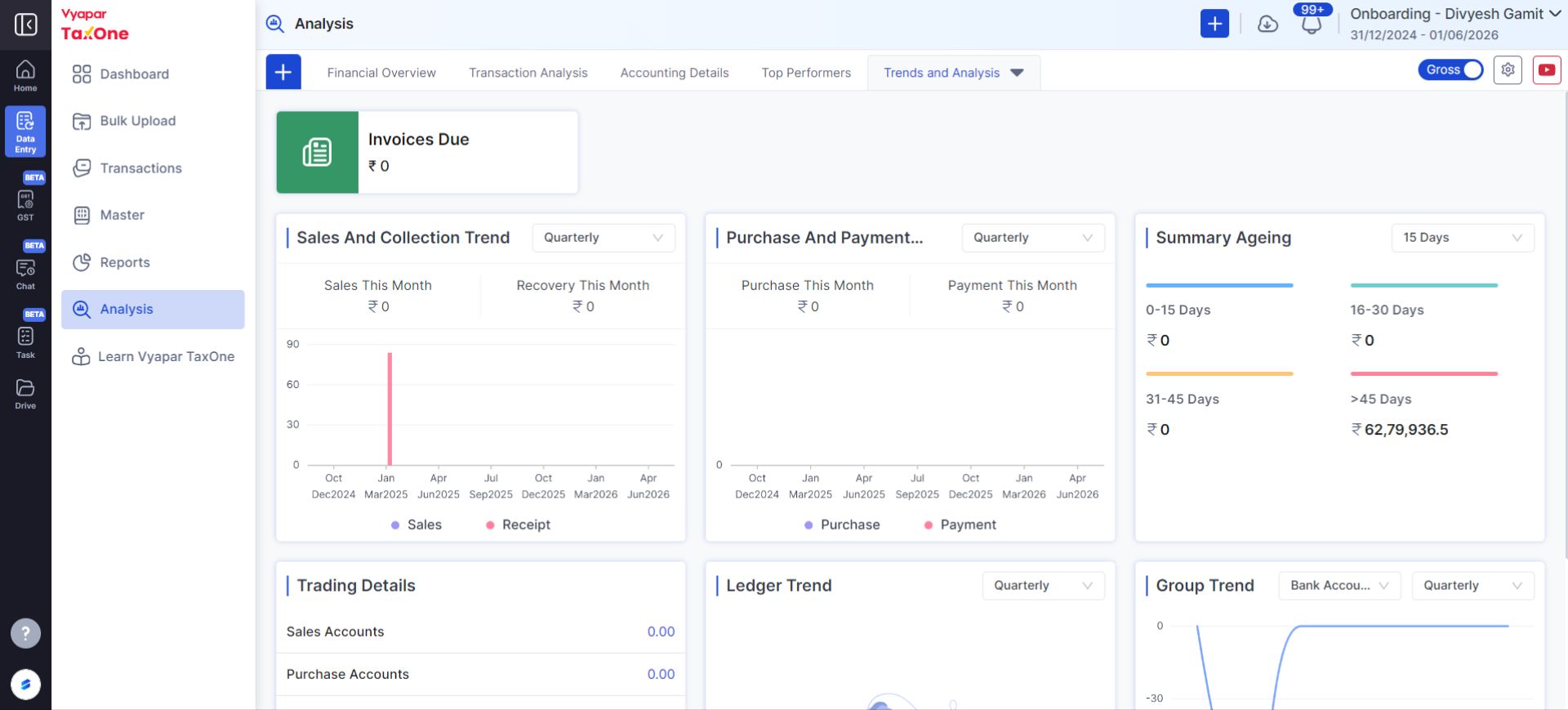The image size is (1568, 710).
Task: Toggle the Gross switch
Action: (1450, 70)
